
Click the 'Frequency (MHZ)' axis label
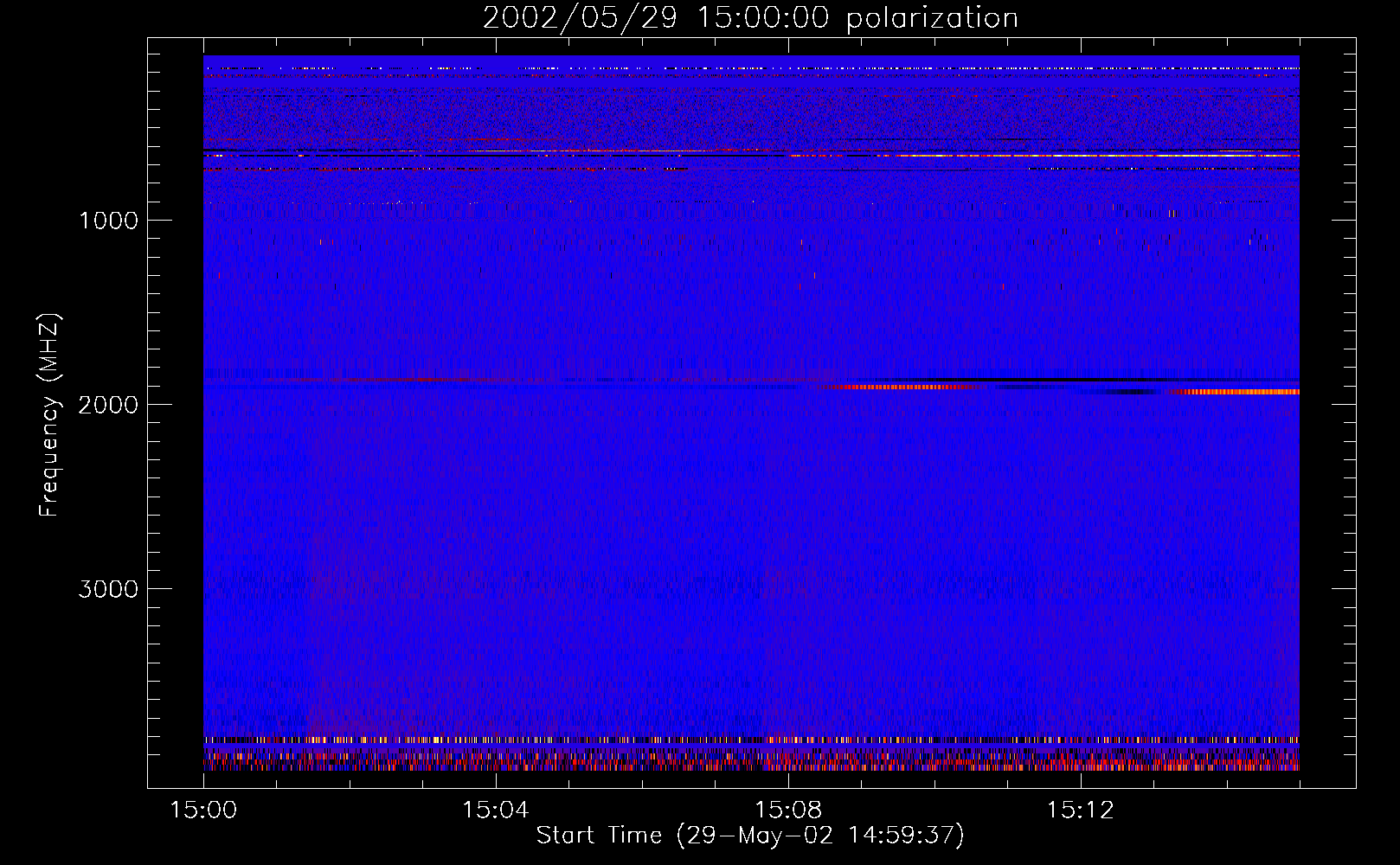click(x=50, y=415)
